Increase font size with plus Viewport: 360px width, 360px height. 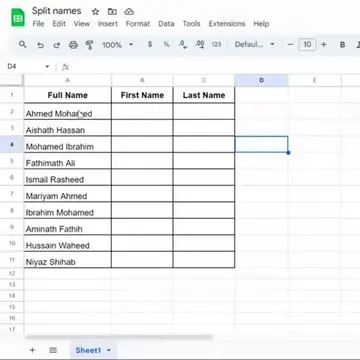click(x=324, y=44)
